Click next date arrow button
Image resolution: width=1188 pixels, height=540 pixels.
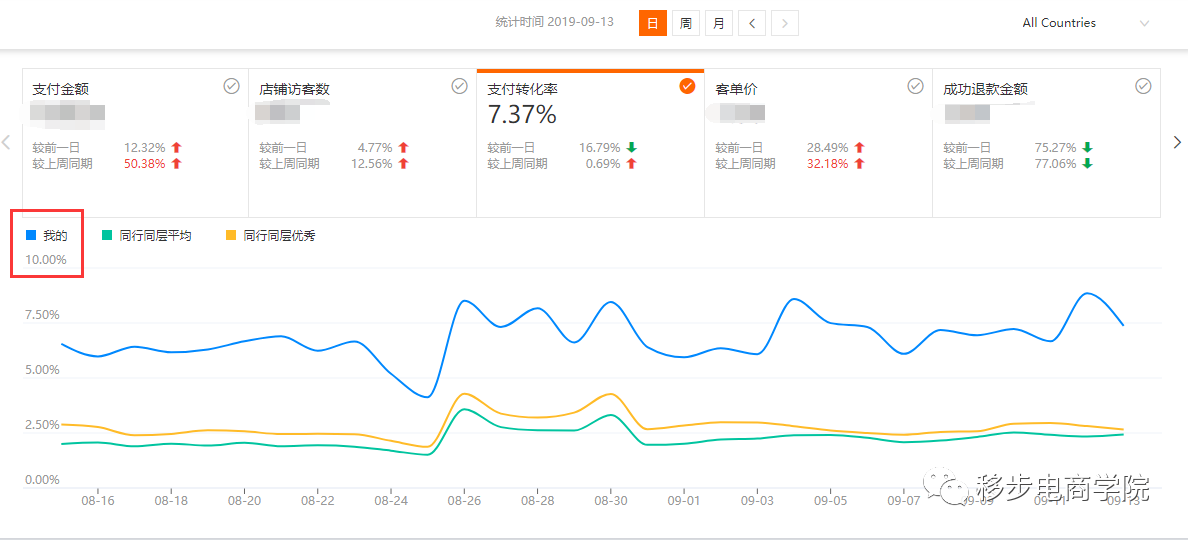coord(785,23)
